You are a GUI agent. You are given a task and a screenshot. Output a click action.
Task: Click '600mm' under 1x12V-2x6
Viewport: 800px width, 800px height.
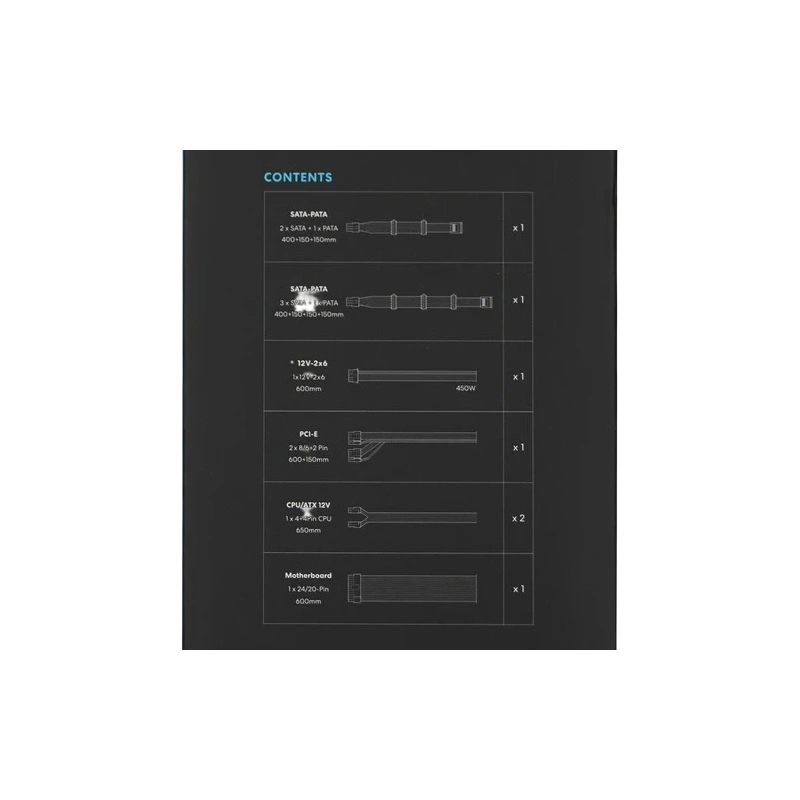(x=309, y=389)
